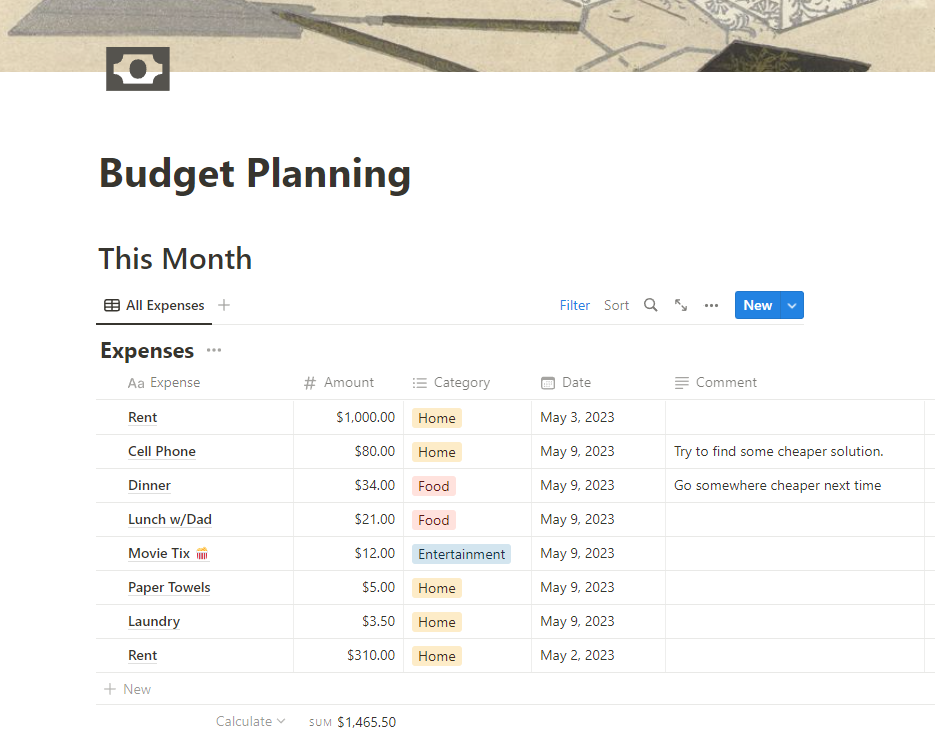Select the All Expenses tab
935x746 pixels.
(x=154, y=305)
